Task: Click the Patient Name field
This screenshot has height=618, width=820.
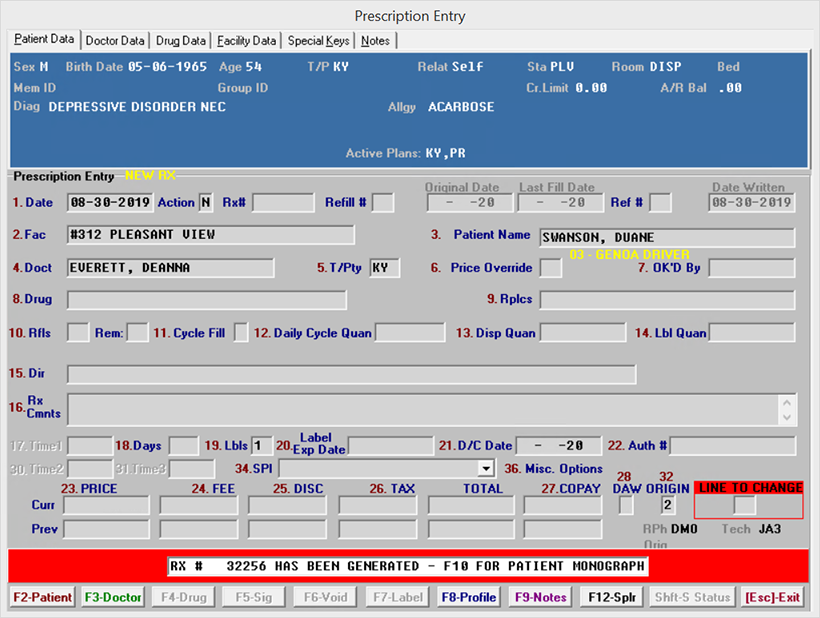Action: click(667, 238)
